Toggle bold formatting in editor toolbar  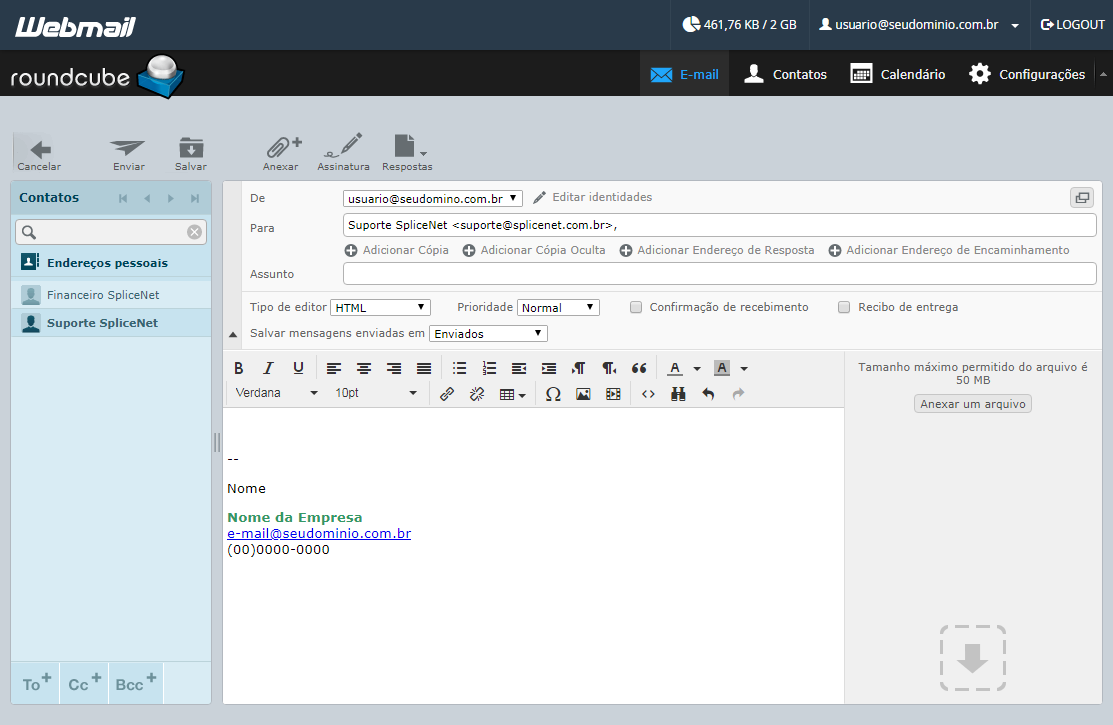coord(238,368)
